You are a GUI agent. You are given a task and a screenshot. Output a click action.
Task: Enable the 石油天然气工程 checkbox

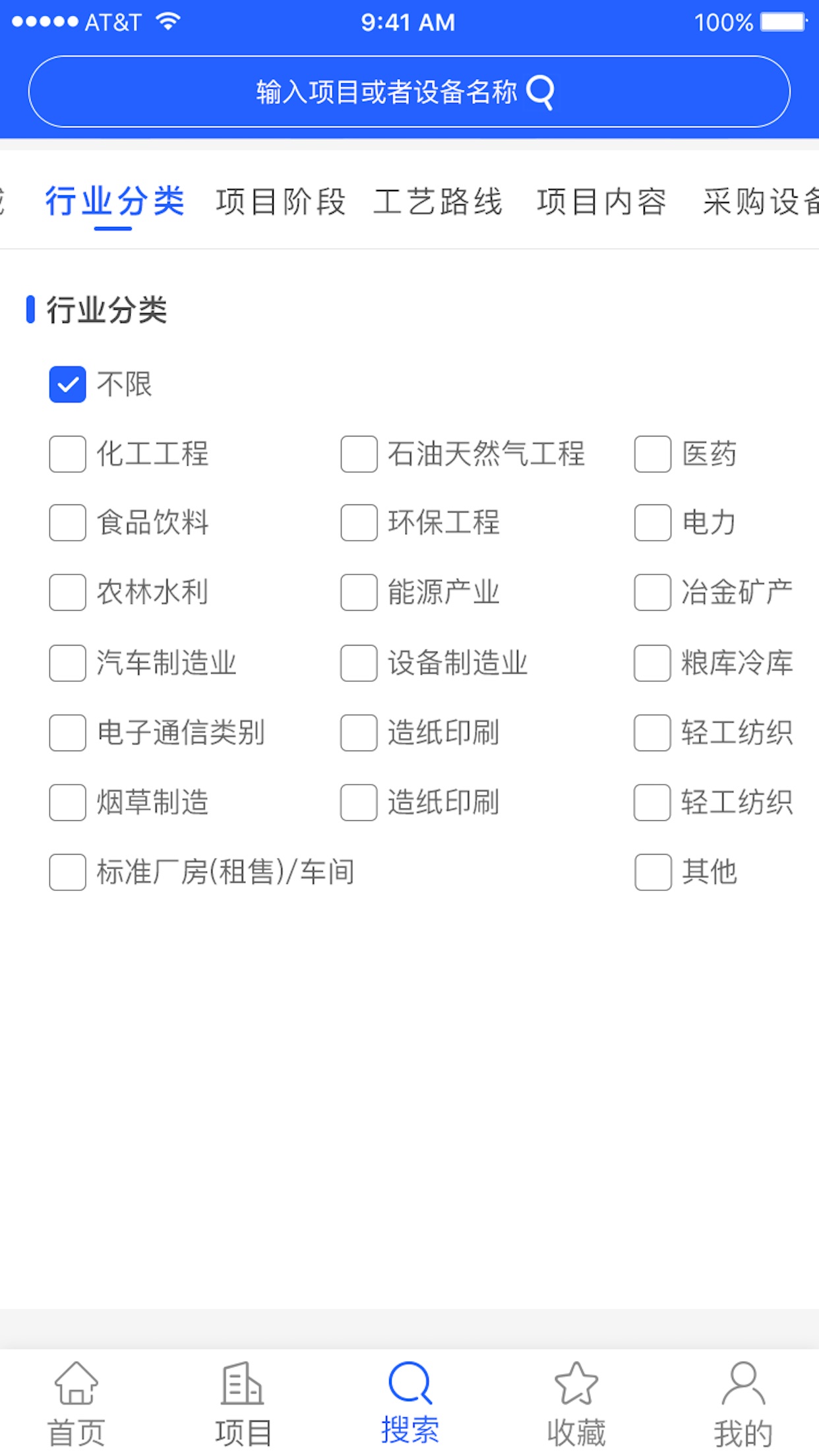[x=359, y=454]
